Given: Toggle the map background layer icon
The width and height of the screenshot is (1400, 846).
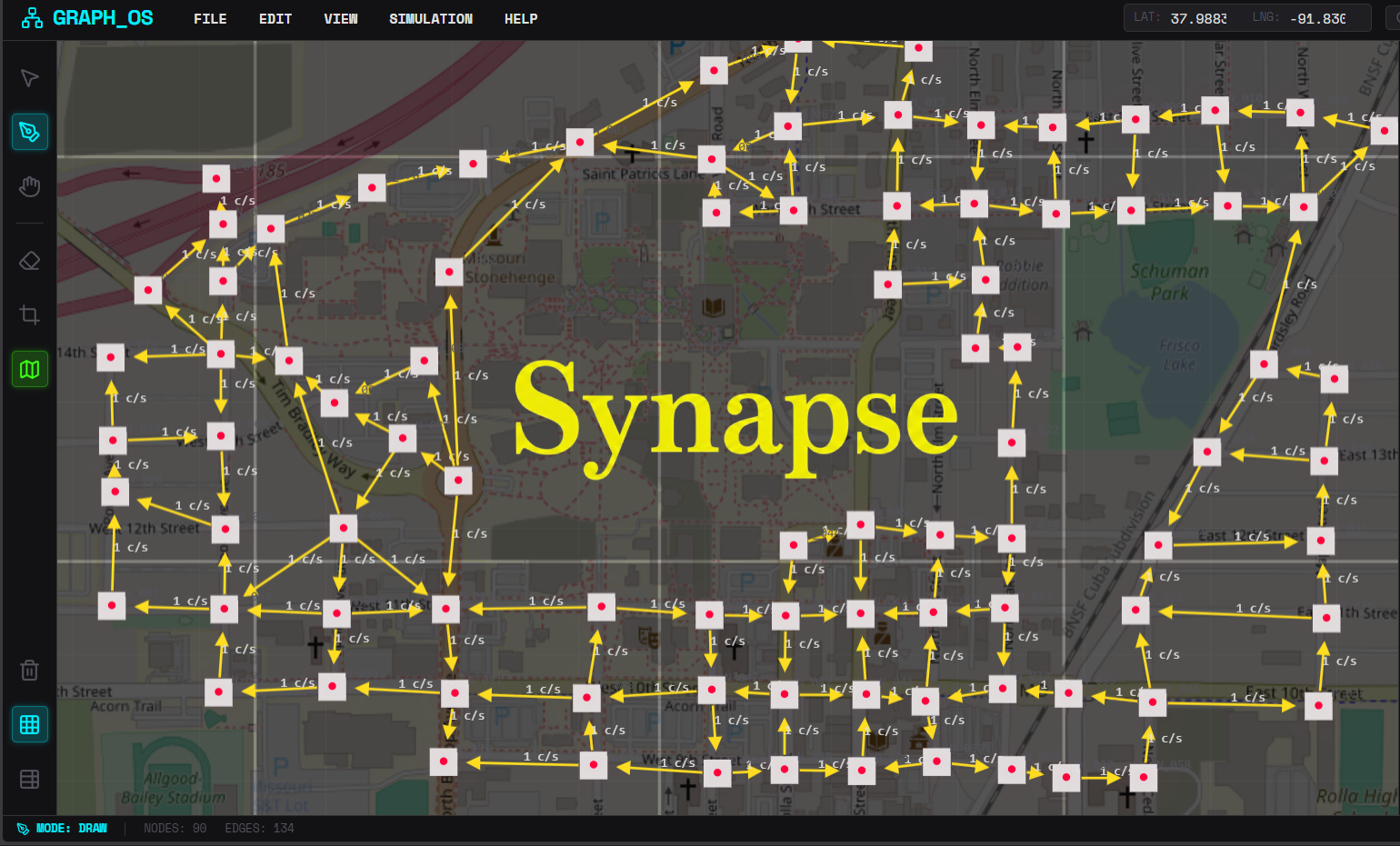Looking at the screenshot, I should coord(29,370).
